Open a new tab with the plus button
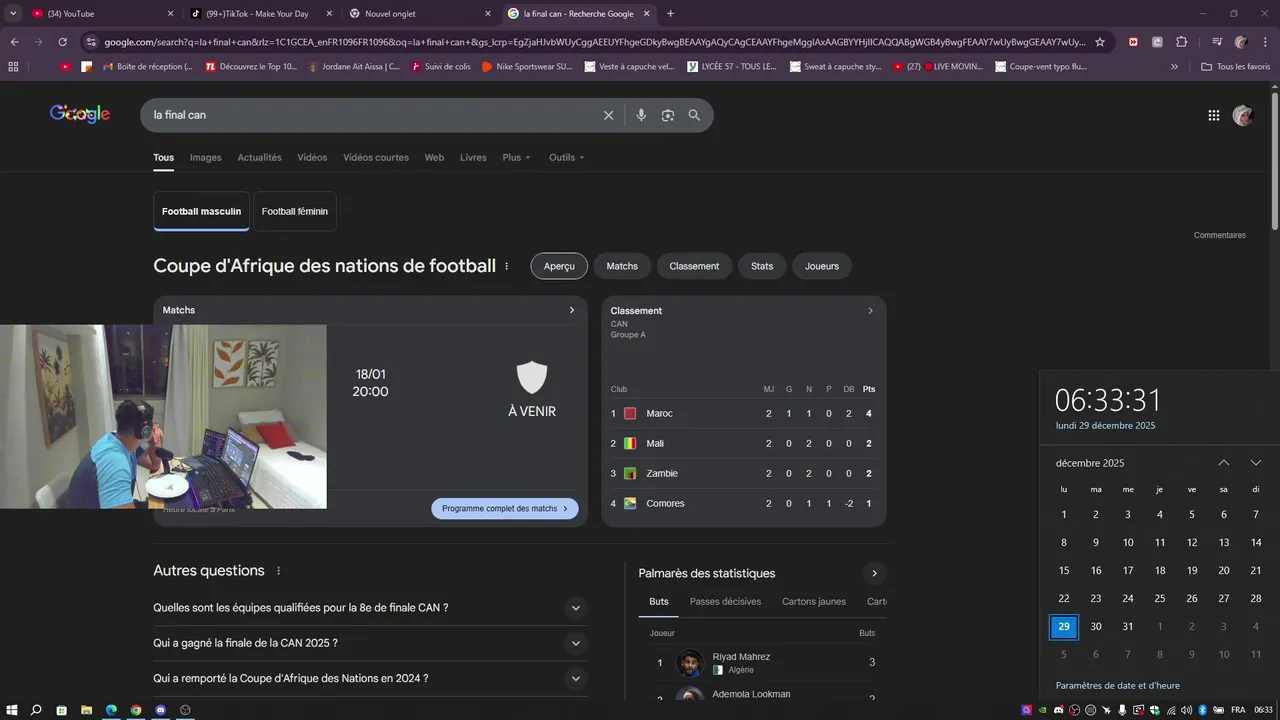1280x720 pixels. point(670,14)
